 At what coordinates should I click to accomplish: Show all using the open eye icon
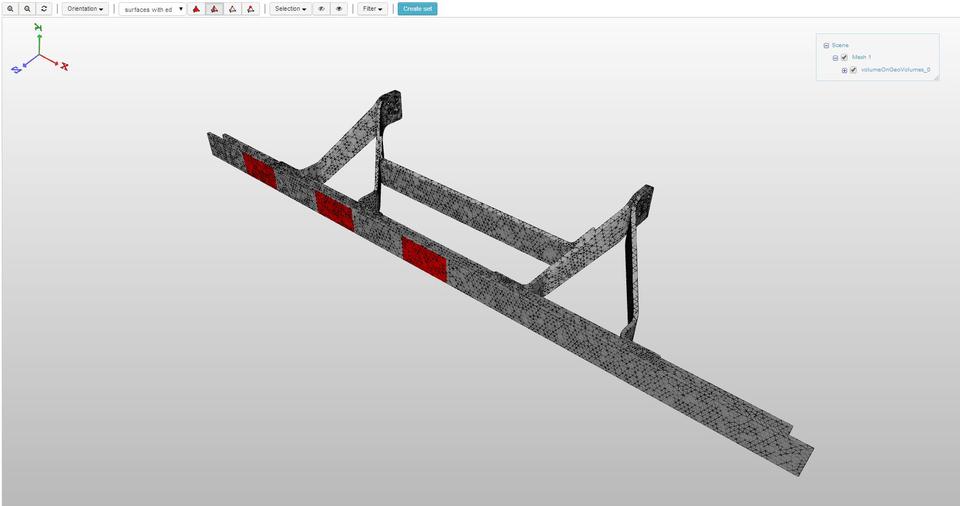tap(339, 9)
